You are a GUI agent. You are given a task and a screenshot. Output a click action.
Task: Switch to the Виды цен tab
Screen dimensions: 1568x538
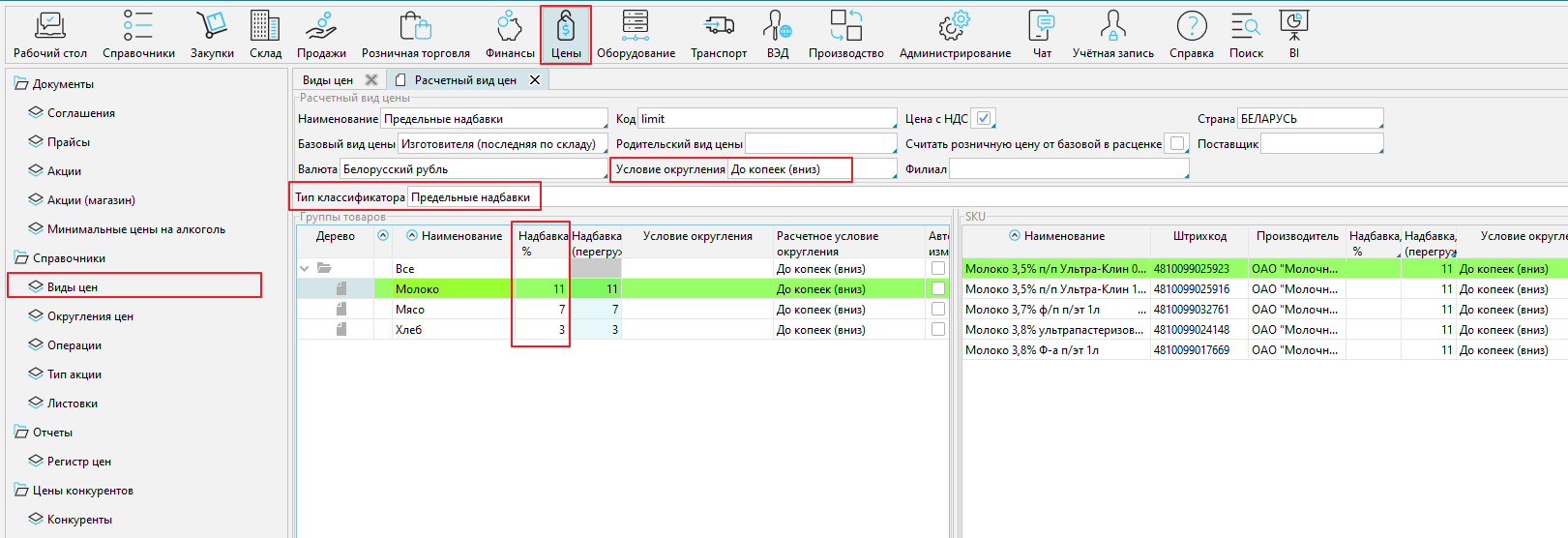tap(328, 80)
